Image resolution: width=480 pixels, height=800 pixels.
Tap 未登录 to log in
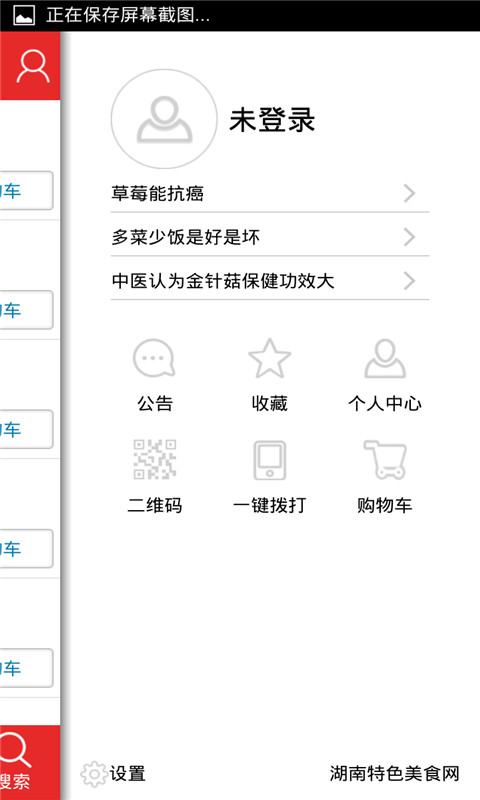272,120
